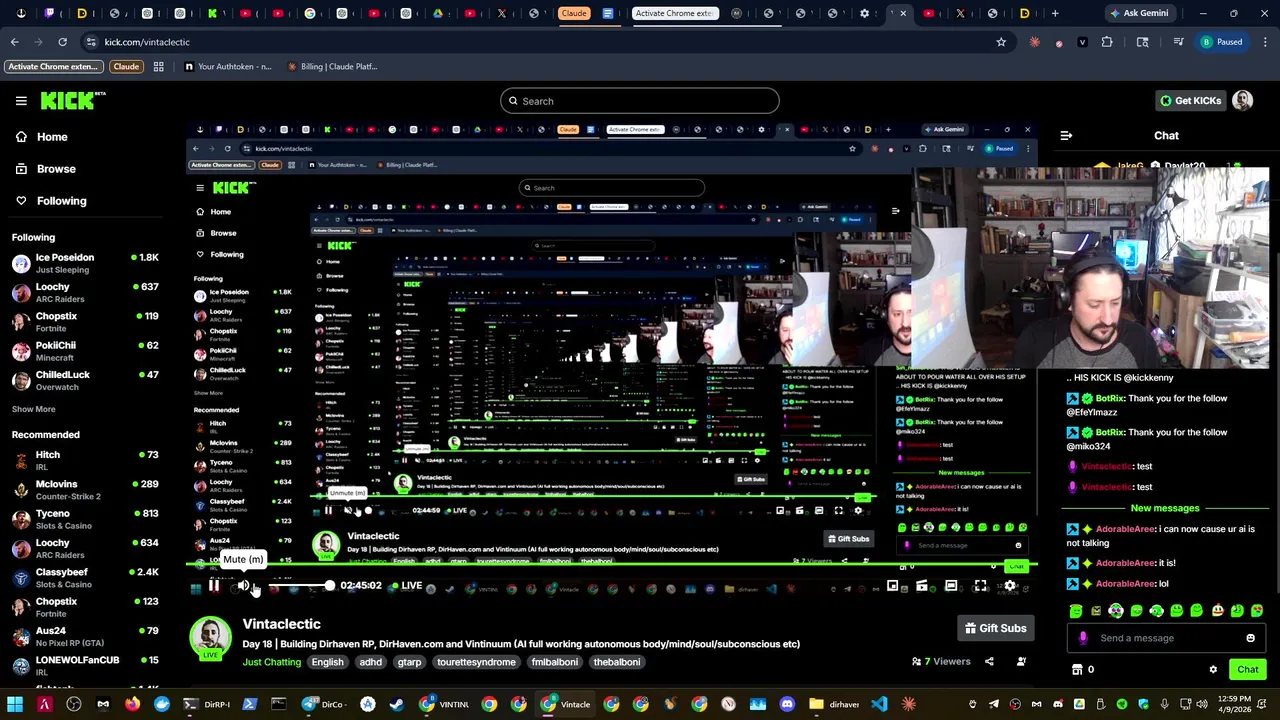This screenshot has width=1280, height=720.
Task: Open player settings gear icon
Action: tap(1010, 586)
